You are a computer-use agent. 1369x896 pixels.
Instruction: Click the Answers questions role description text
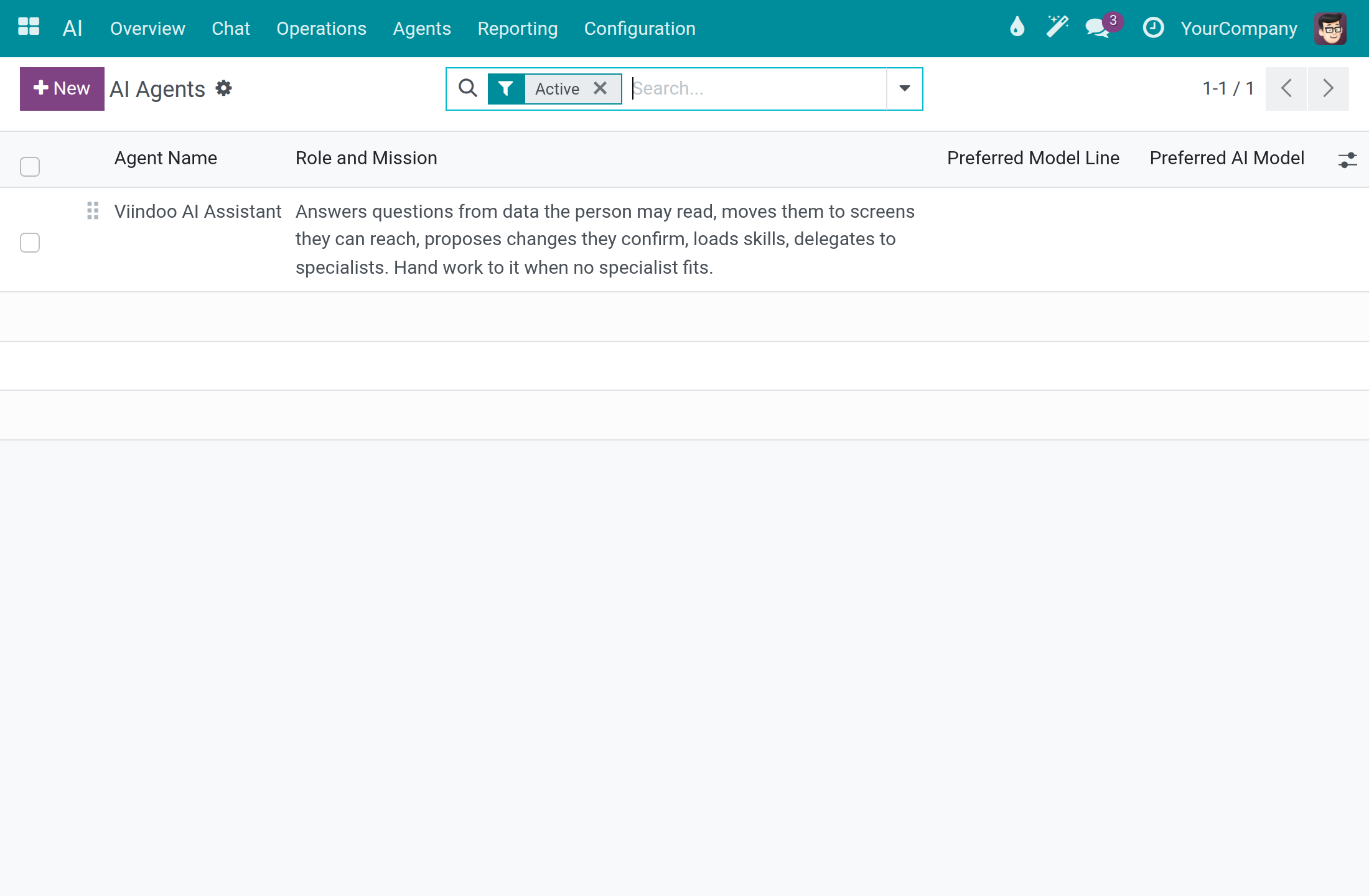605,240
